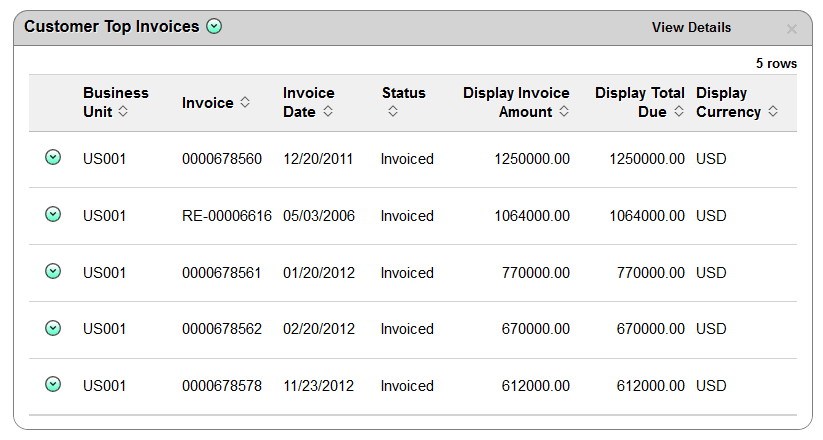The width and height of the screenshot is (823, 440).
Task: Sort by Status column arrows
Action: (x=393, y=111)
